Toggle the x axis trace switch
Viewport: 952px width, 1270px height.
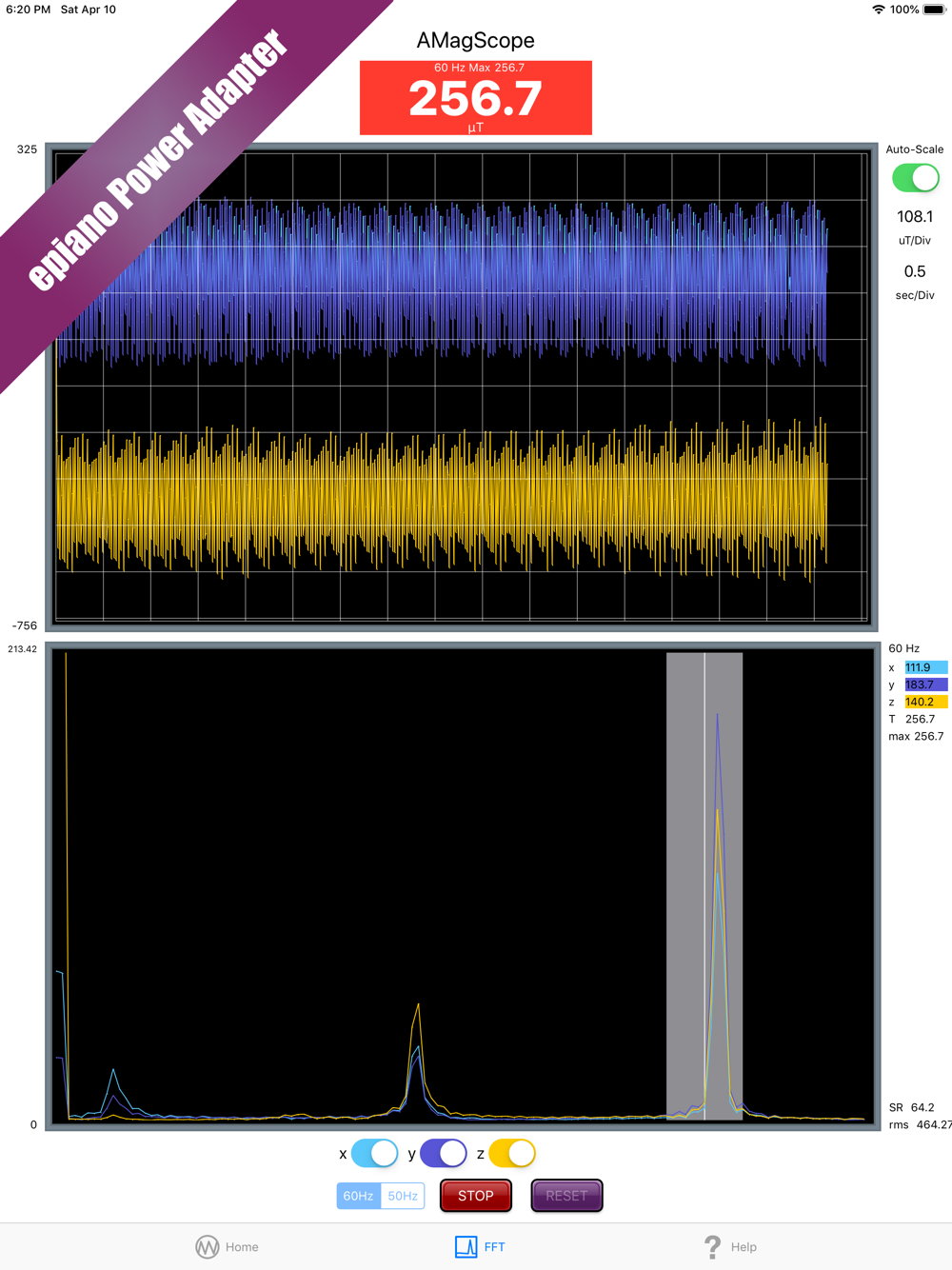point(374,1153)
